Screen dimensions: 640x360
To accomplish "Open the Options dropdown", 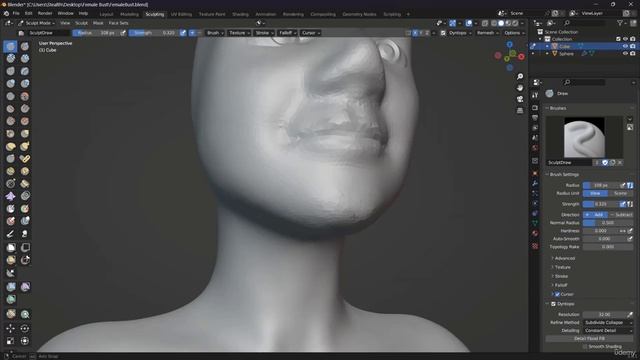I will click(514, 33).
